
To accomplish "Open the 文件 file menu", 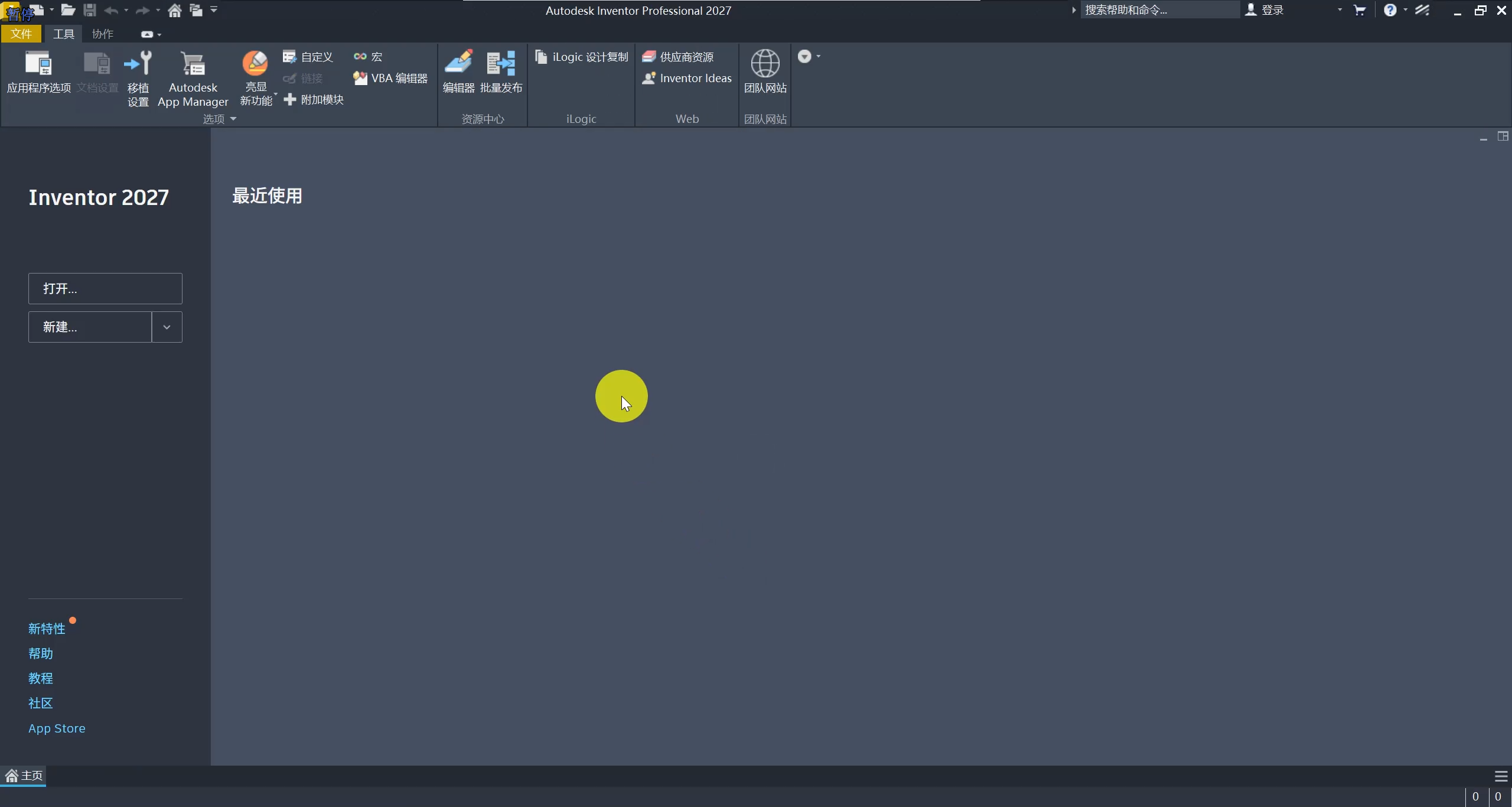I will coord(21,34).
